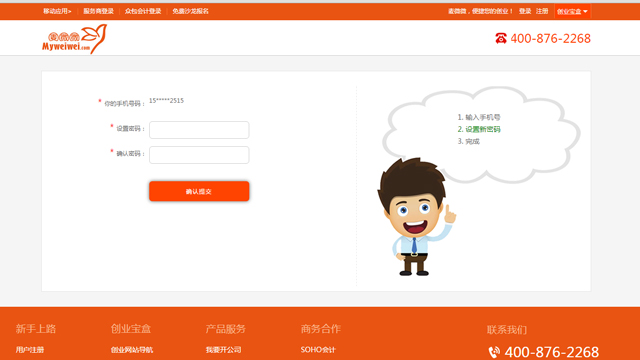The width and height of the screenshot is (640, 360).
Task: Click the footer phone handset icon
Action: (494, 352)
